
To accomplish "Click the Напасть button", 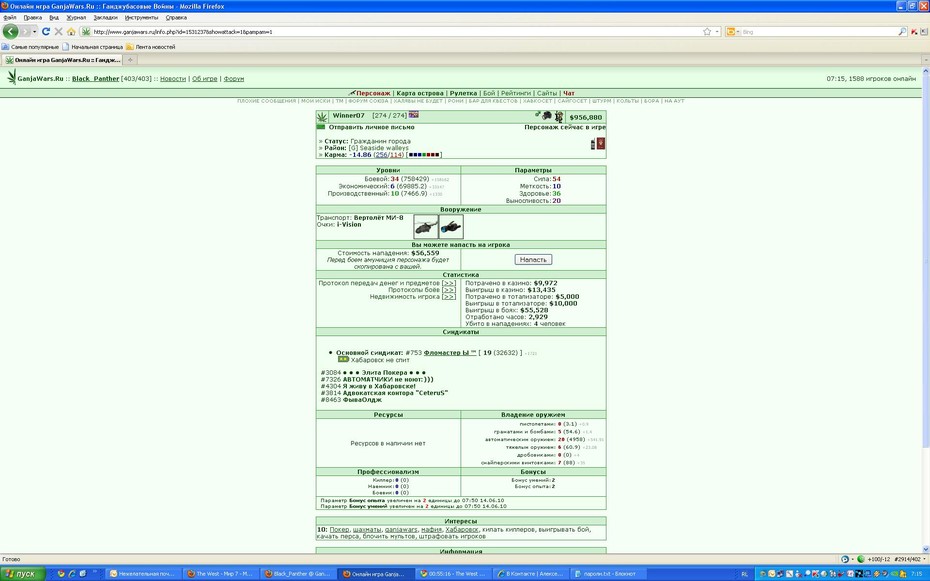I will tap(533, 260).
